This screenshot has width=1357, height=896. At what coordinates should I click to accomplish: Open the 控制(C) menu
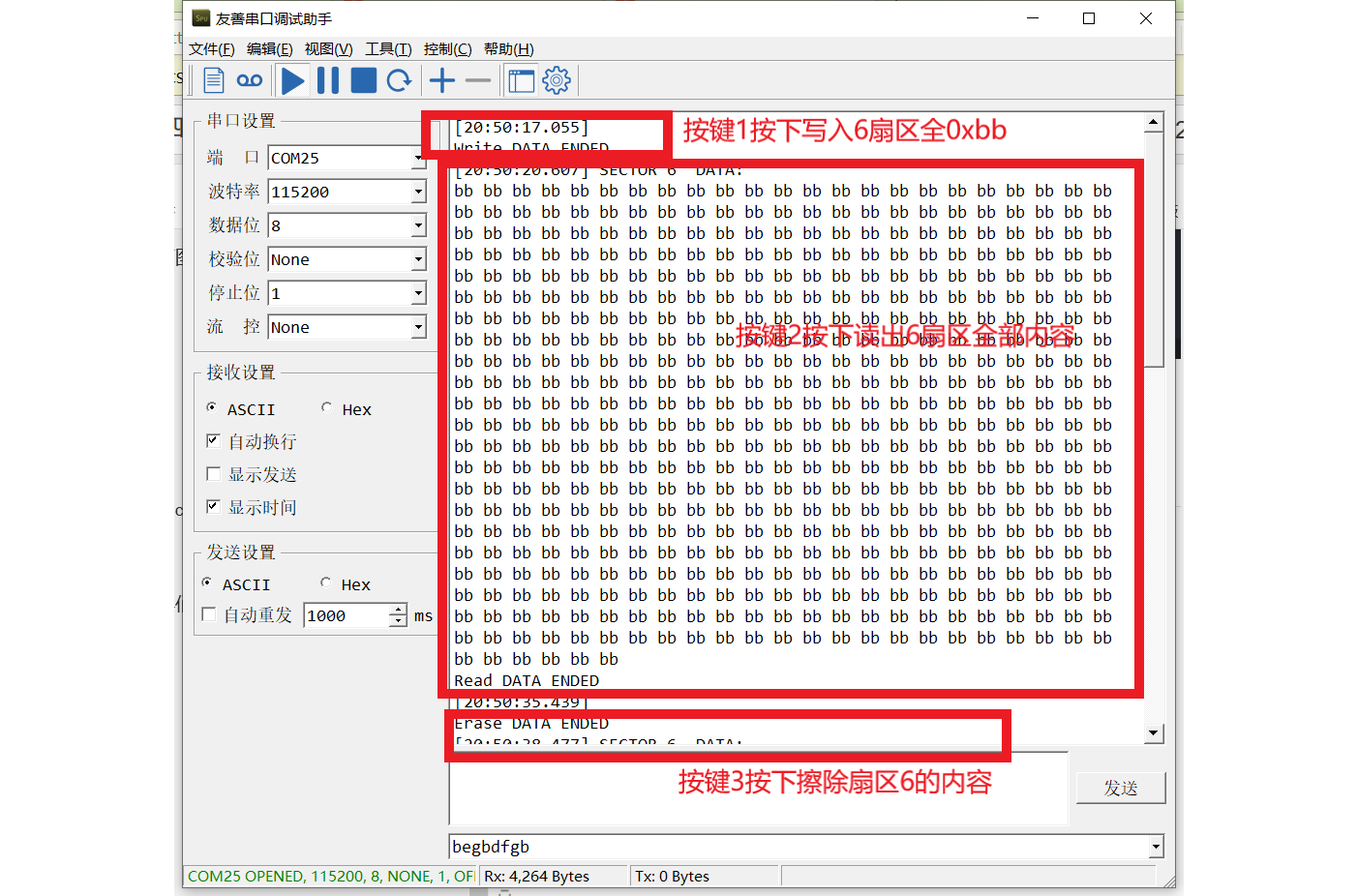pos(447,49)
